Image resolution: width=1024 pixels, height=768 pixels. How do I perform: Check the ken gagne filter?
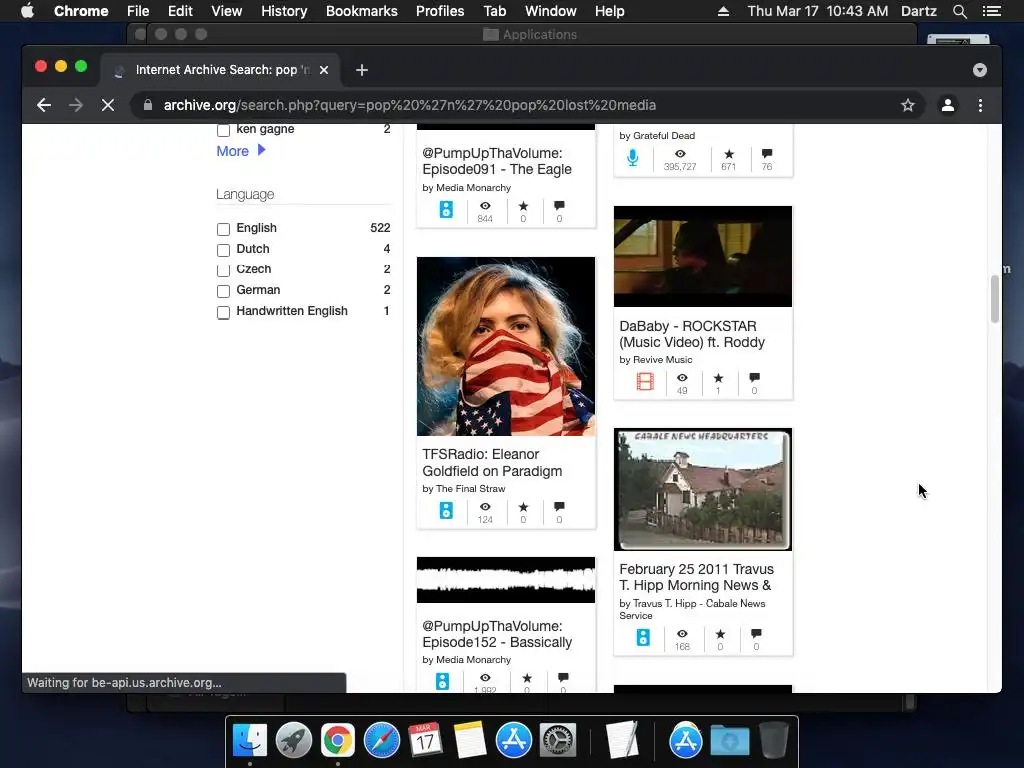click(223, 130)
